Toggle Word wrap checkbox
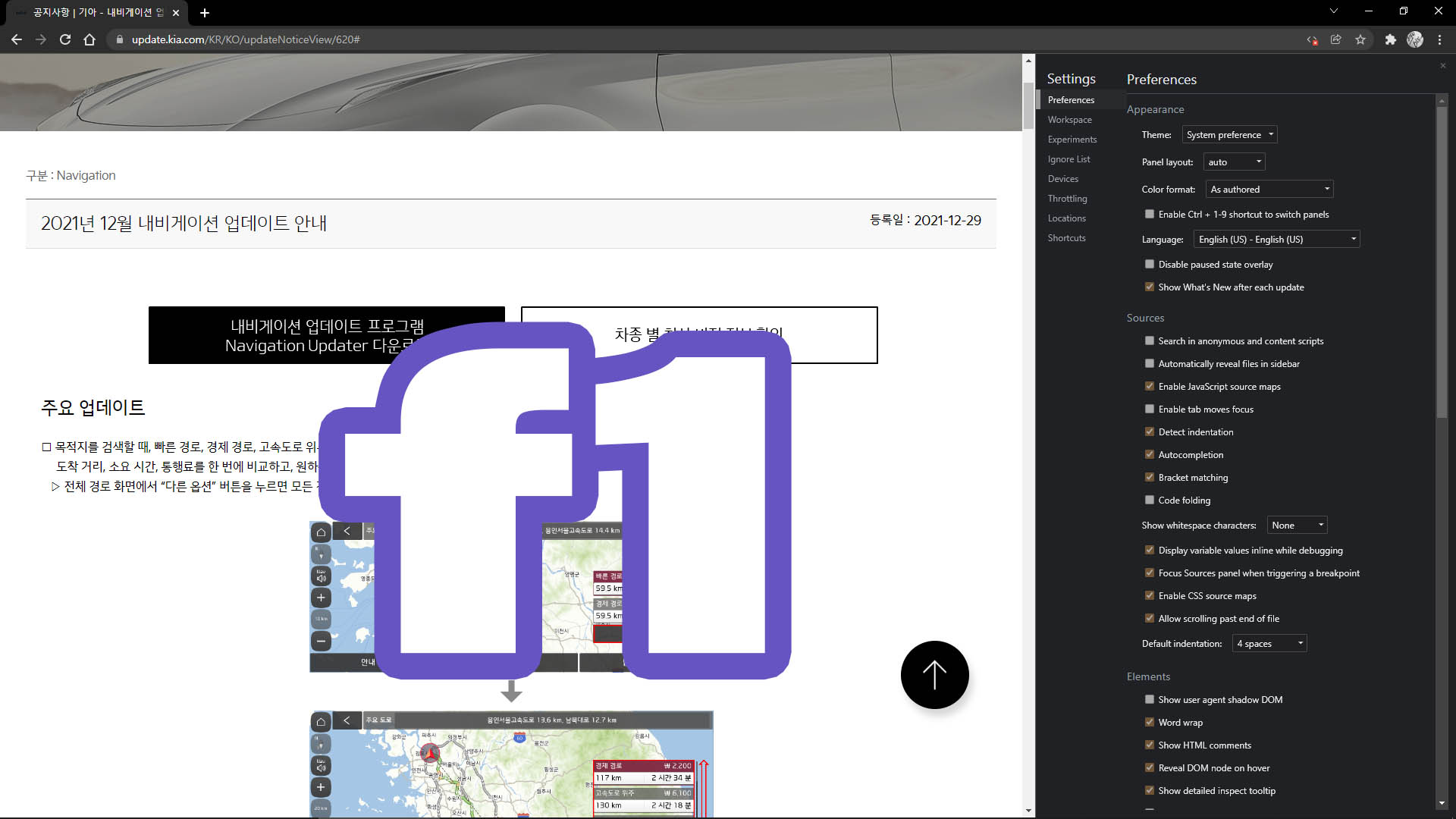Image resolution: width=1456 pixels, height=819 pixels. click(1150, 723)
